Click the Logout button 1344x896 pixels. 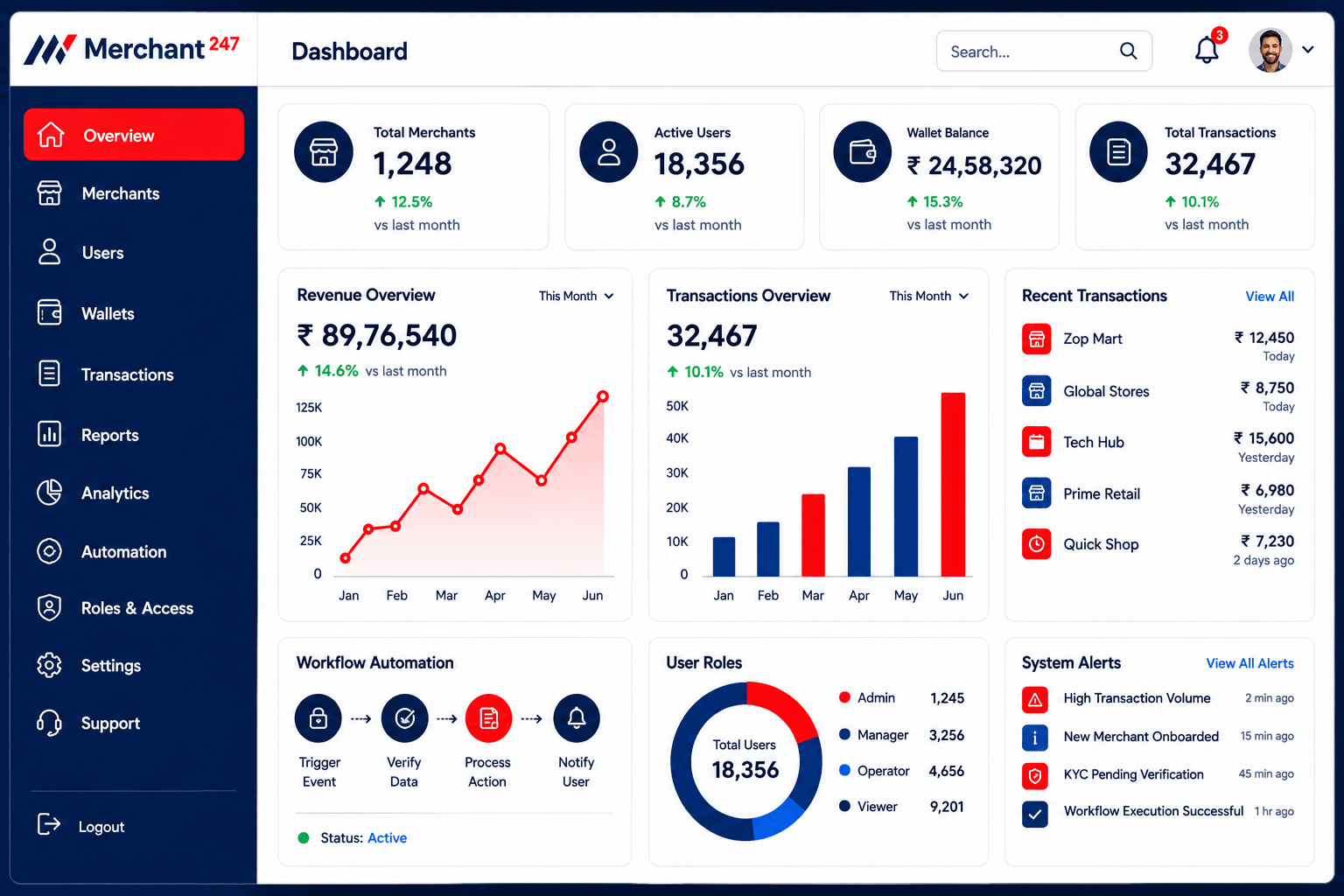(x=81, y=826)
